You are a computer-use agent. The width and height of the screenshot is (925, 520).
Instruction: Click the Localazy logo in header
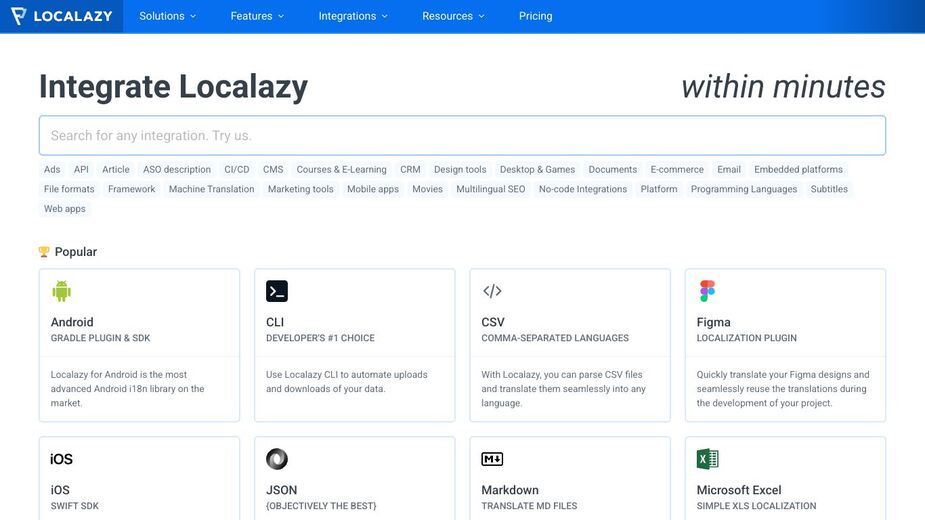(61, 16)
